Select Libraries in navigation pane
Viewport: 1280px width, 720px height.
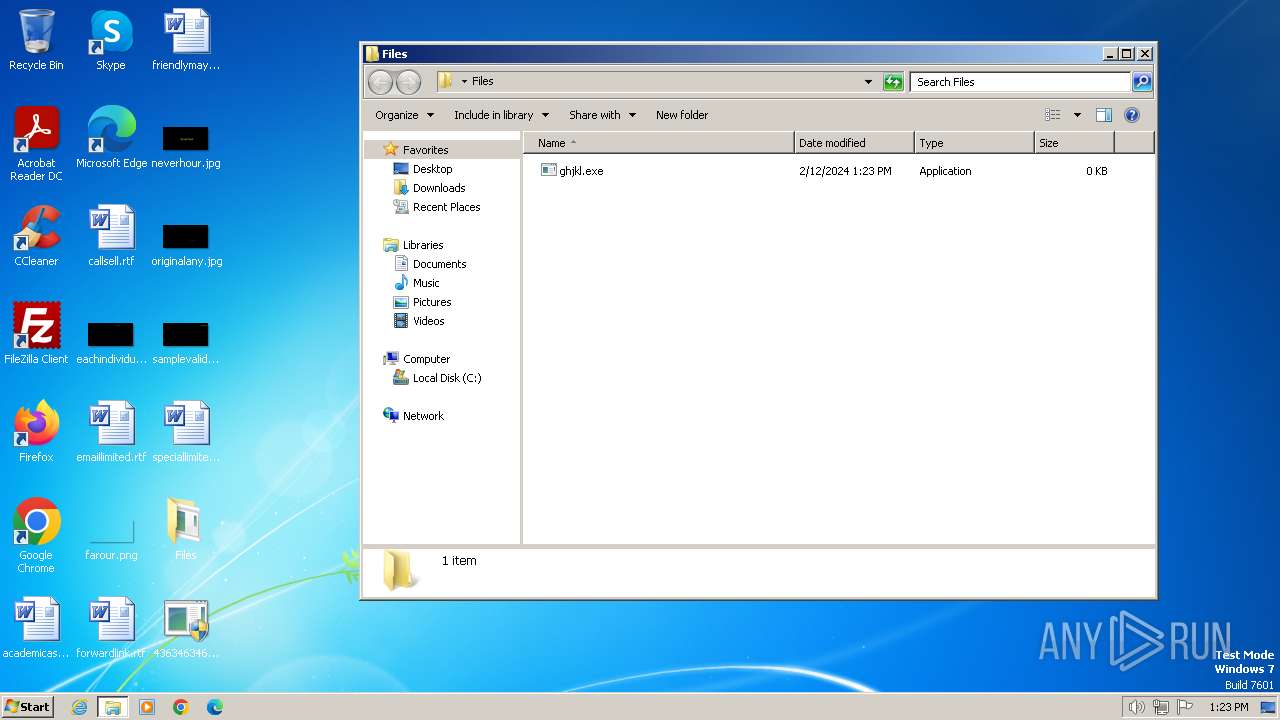coord(423,245)
